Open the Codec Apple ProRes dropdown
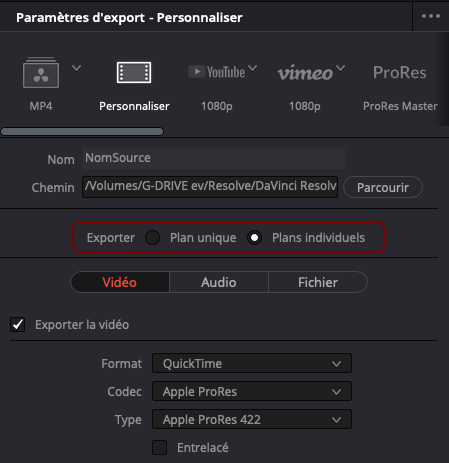This screenshot has width=449, height=463. tap(252, 391)
